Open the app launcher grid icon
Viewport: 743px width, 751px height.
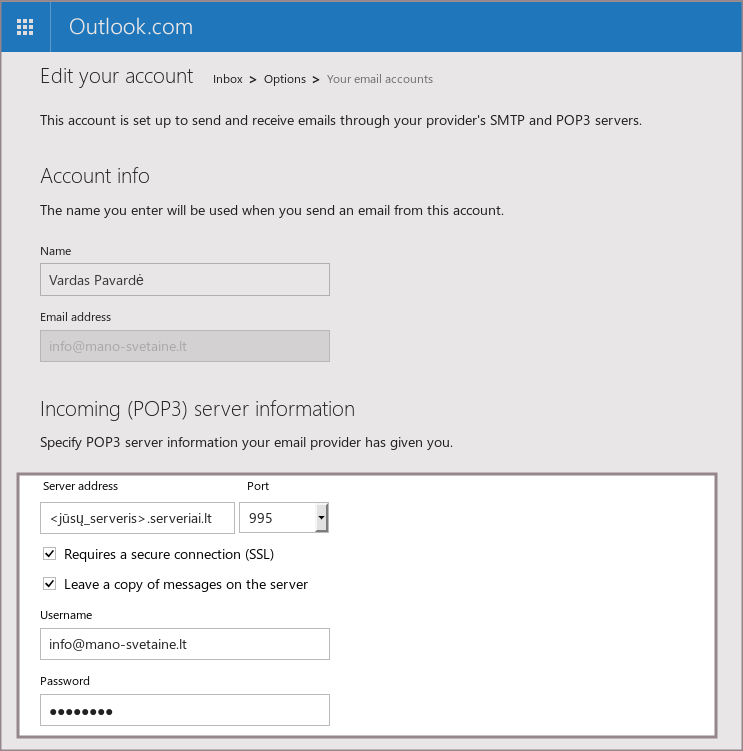[x=26, y=27]
